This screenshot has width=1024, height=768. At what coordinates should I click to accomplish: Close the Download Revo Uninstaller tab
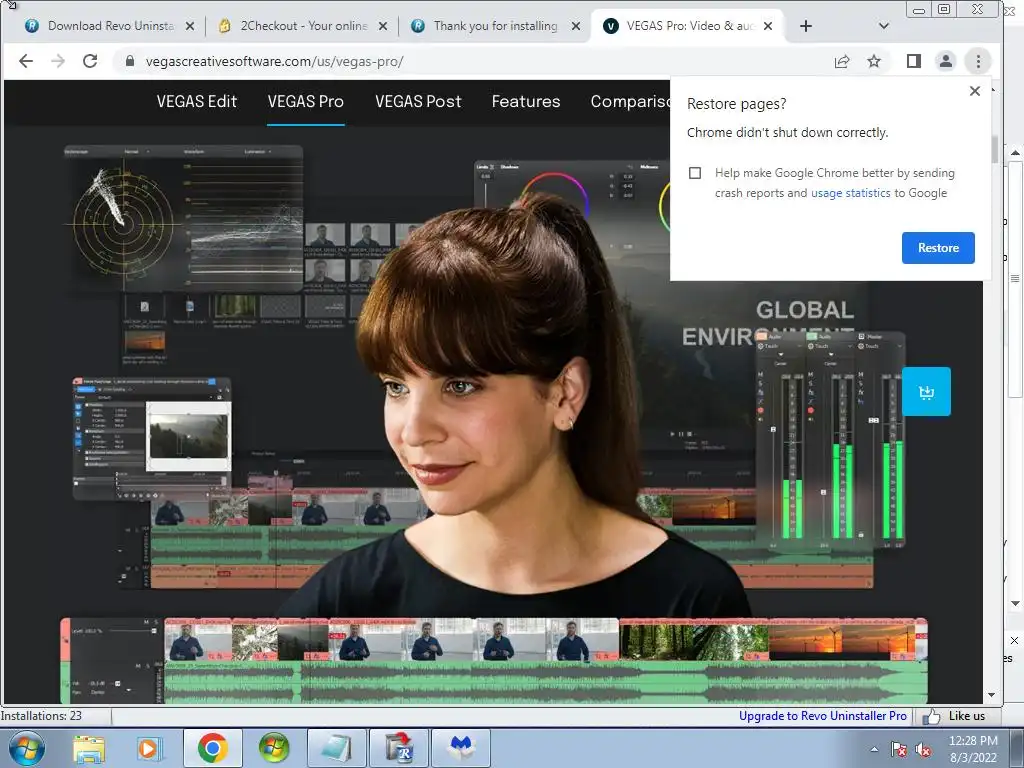pos(189,26)
